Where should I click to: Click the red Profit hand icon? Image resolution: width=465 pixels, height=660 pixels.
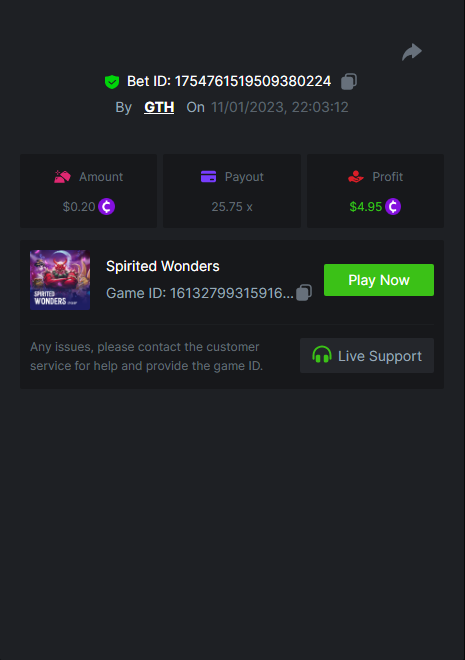tap(356, 177)
